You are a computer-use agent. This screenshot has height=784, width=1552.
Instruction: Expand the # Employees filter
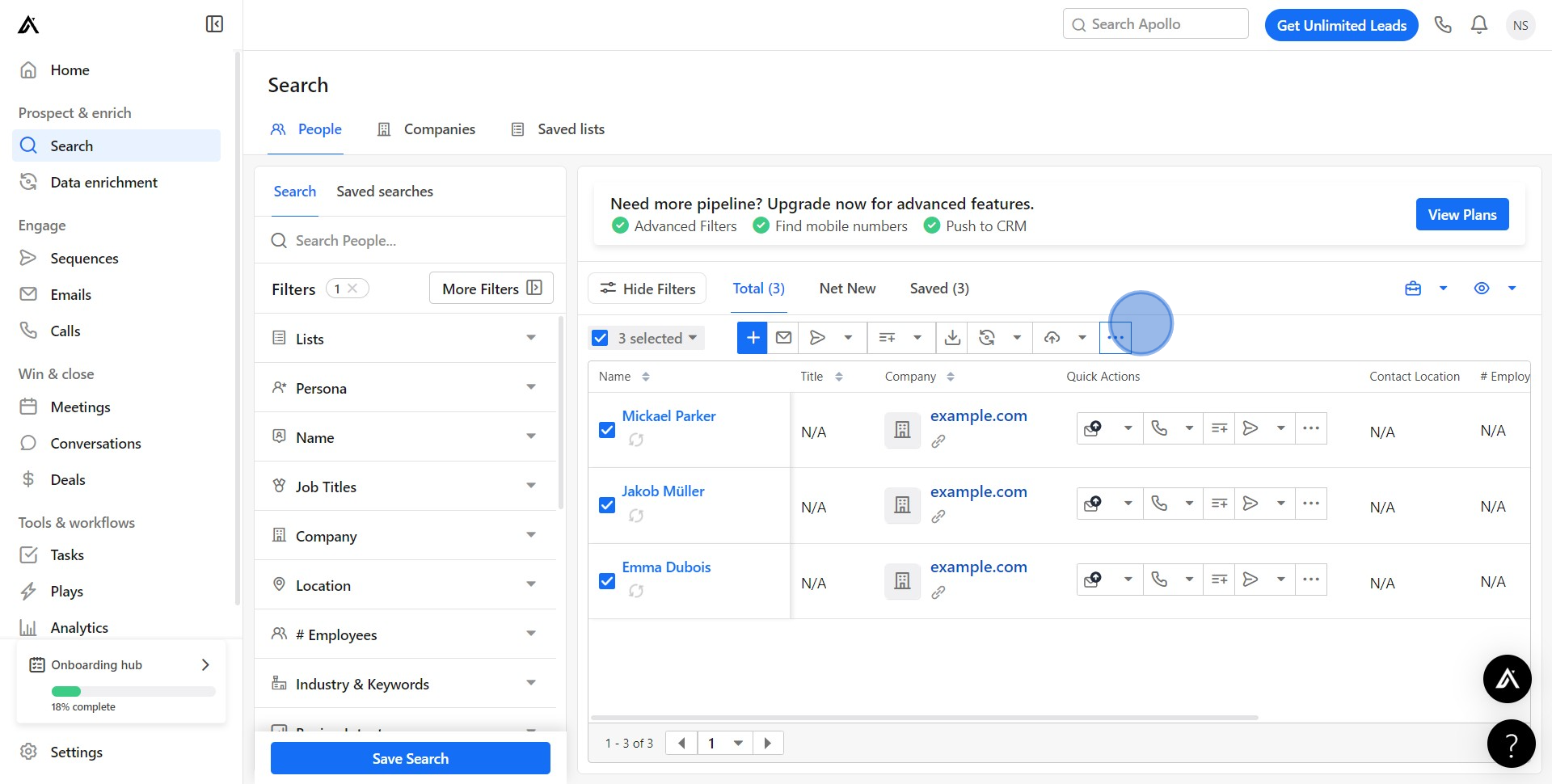point(405,634)
